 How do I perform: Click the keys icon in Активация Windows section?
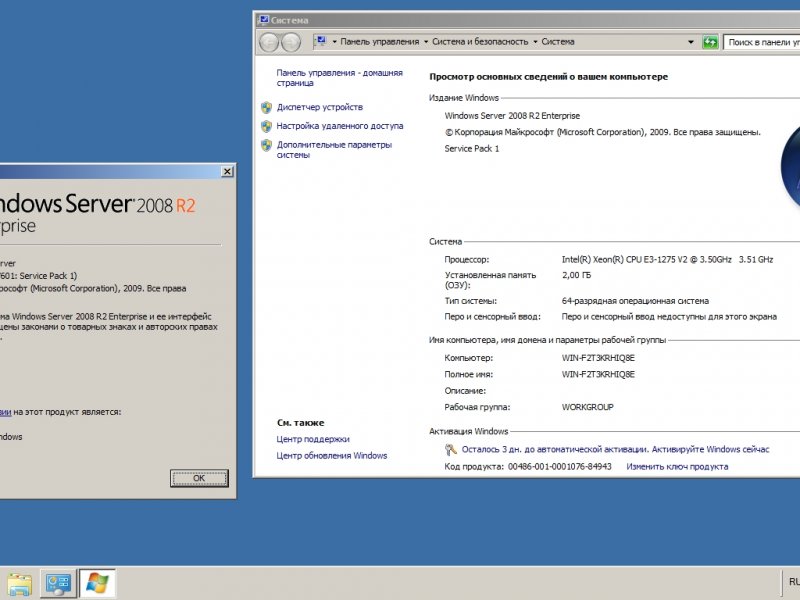pyautogui.click(x=450, y=449)
